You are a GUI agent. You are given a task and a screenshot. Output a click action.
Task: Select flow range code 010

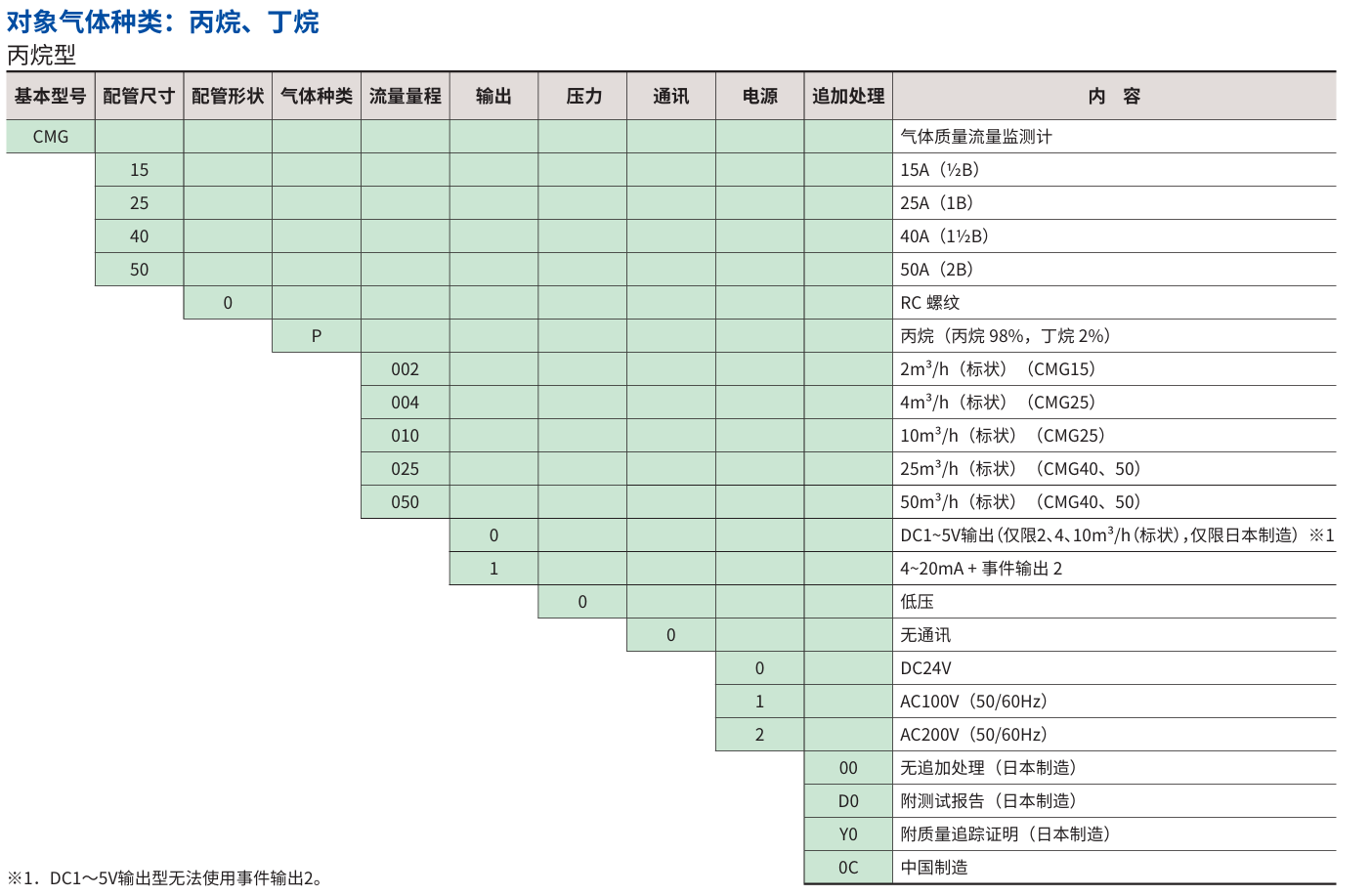pos(405,436)
